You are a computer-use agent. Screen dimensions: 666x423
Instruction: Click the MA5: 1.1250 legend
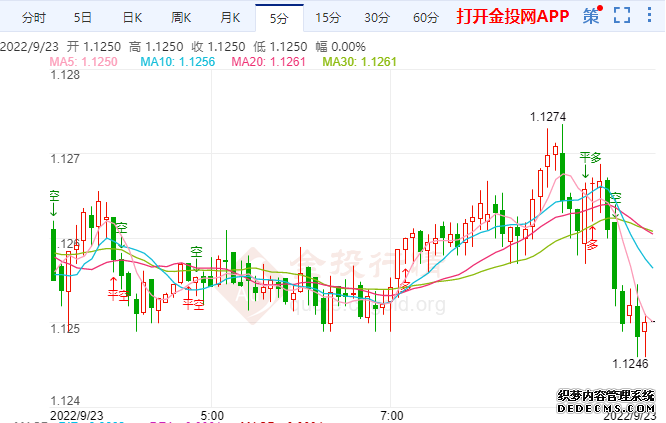[x=83, y=62]
